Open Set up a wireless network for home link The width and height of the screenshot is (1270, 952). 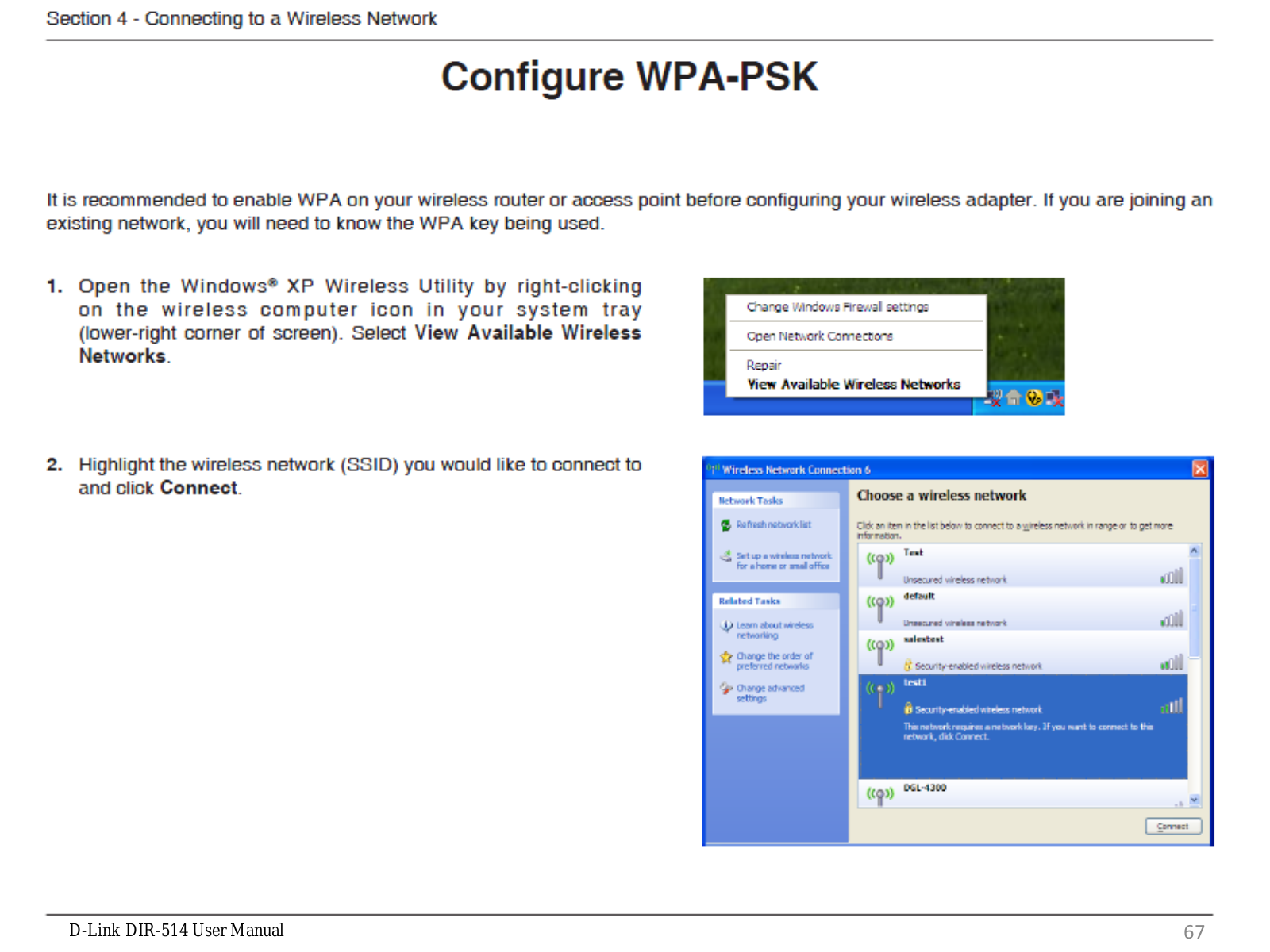[x=783, y=561]
